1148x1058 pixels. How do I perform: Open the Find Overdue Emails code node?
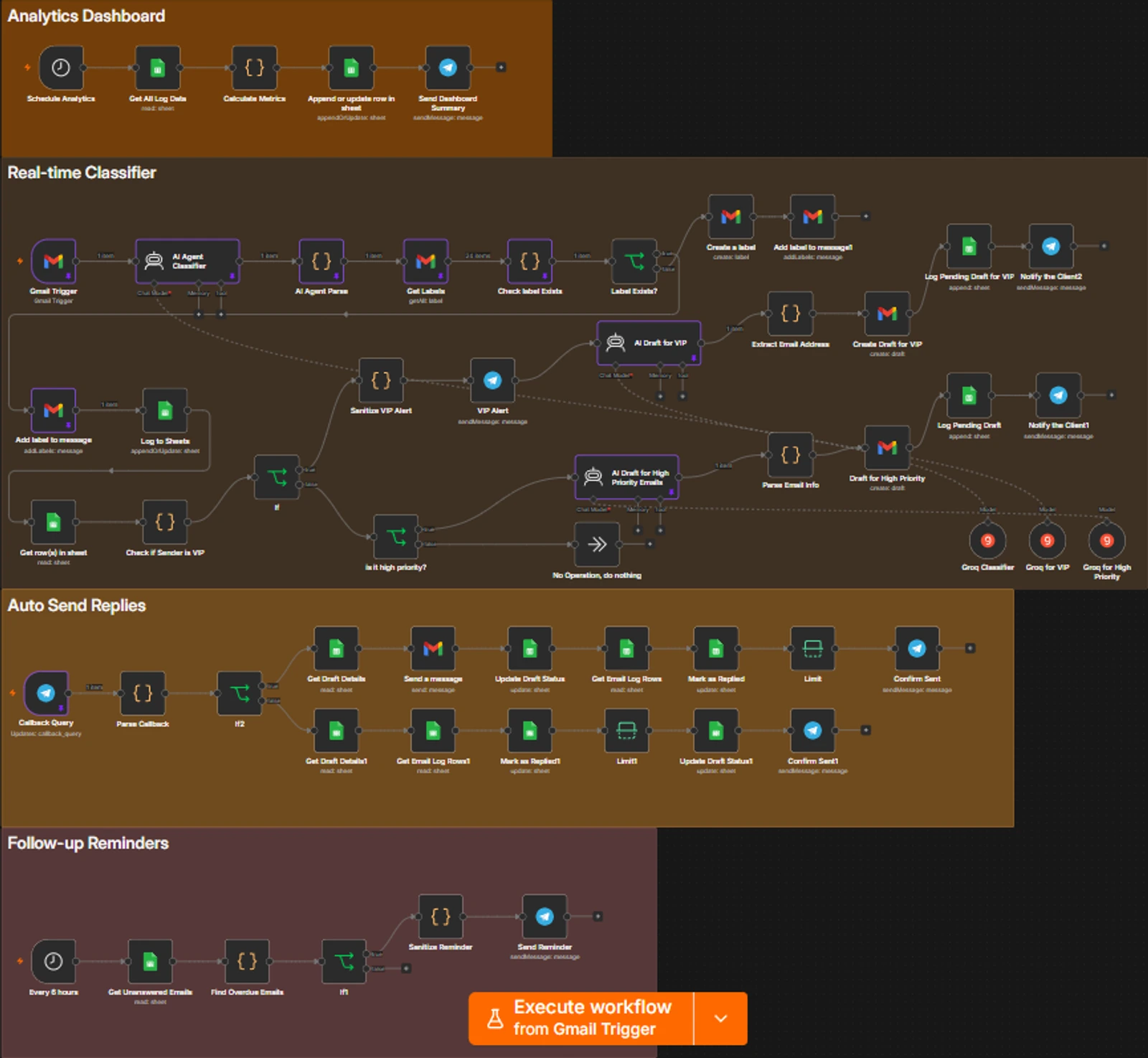pos(247,962)
